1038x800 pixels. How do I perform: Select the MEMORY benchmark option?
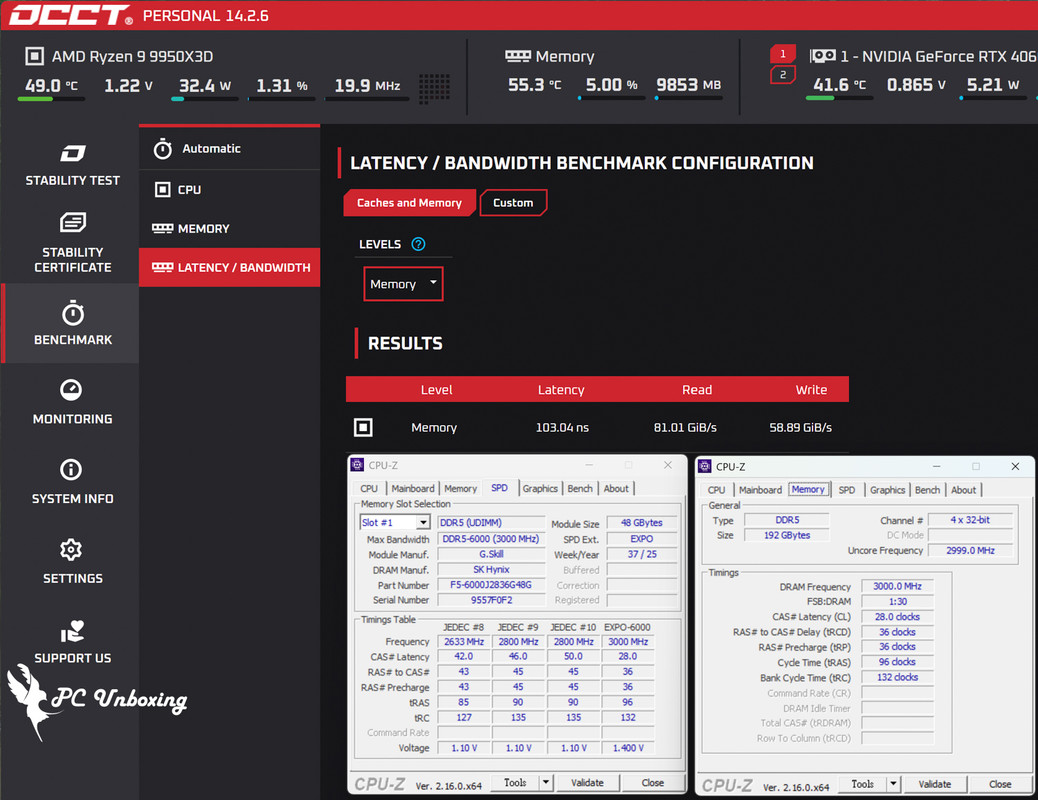pos(230,228)
